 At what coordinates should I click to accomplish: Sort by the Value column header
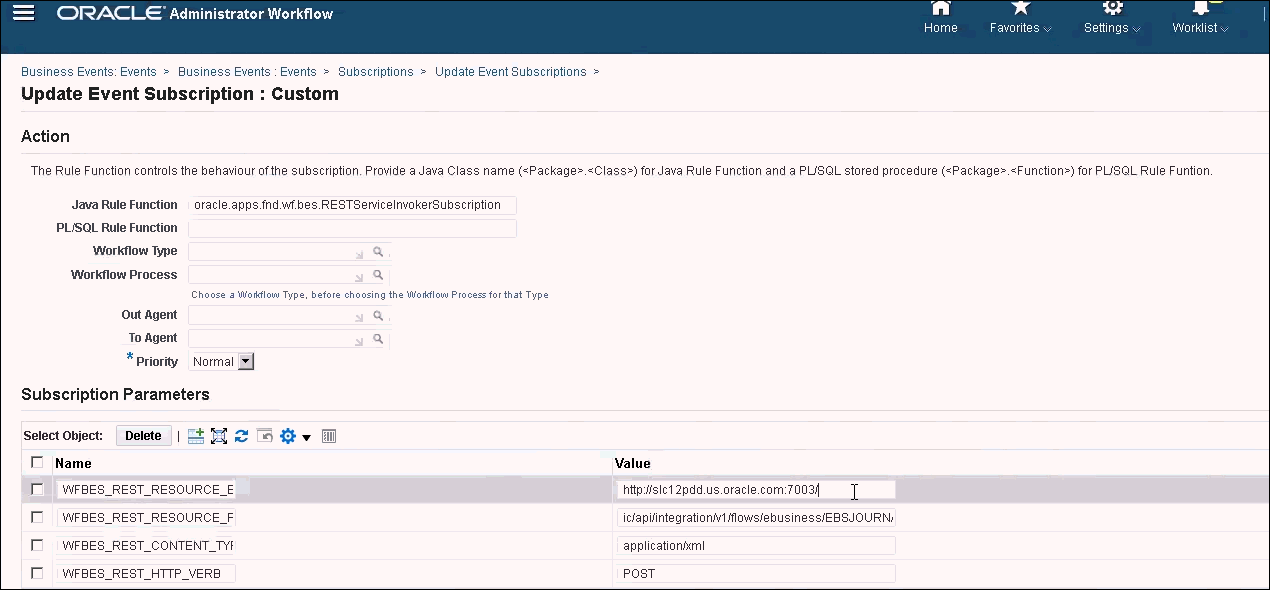633,463
